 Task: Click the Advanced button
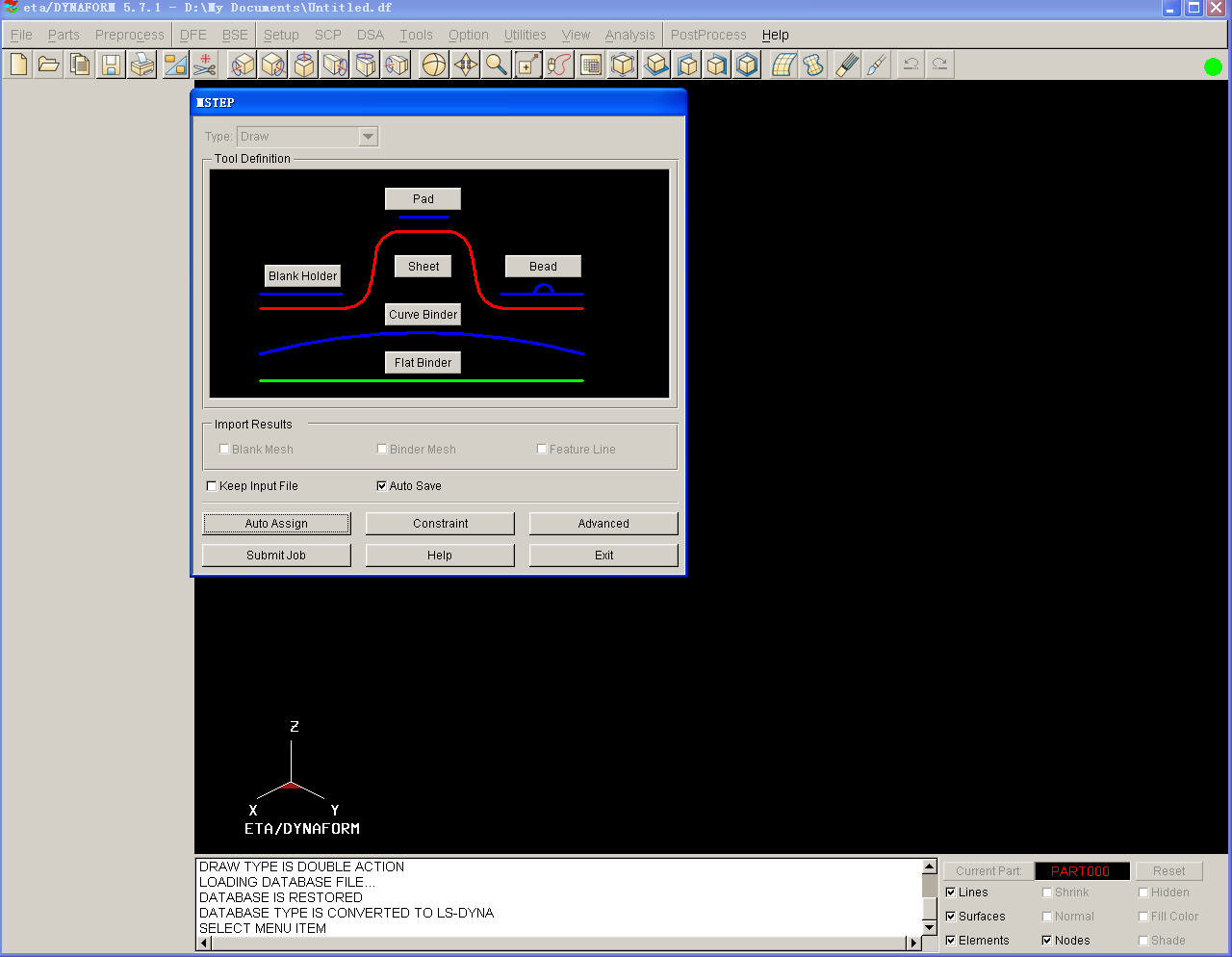[x=603, y=524]
